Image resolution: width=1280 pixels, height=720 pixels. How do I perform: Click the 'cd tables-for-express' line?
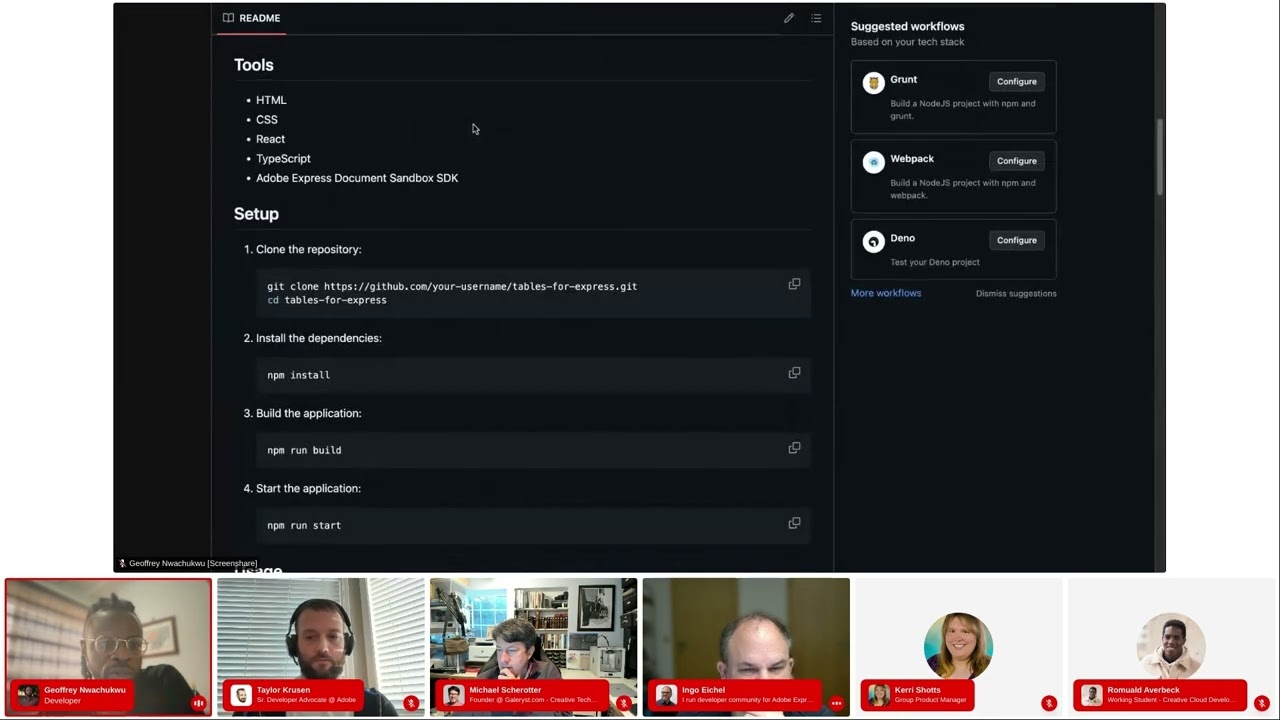327,300
